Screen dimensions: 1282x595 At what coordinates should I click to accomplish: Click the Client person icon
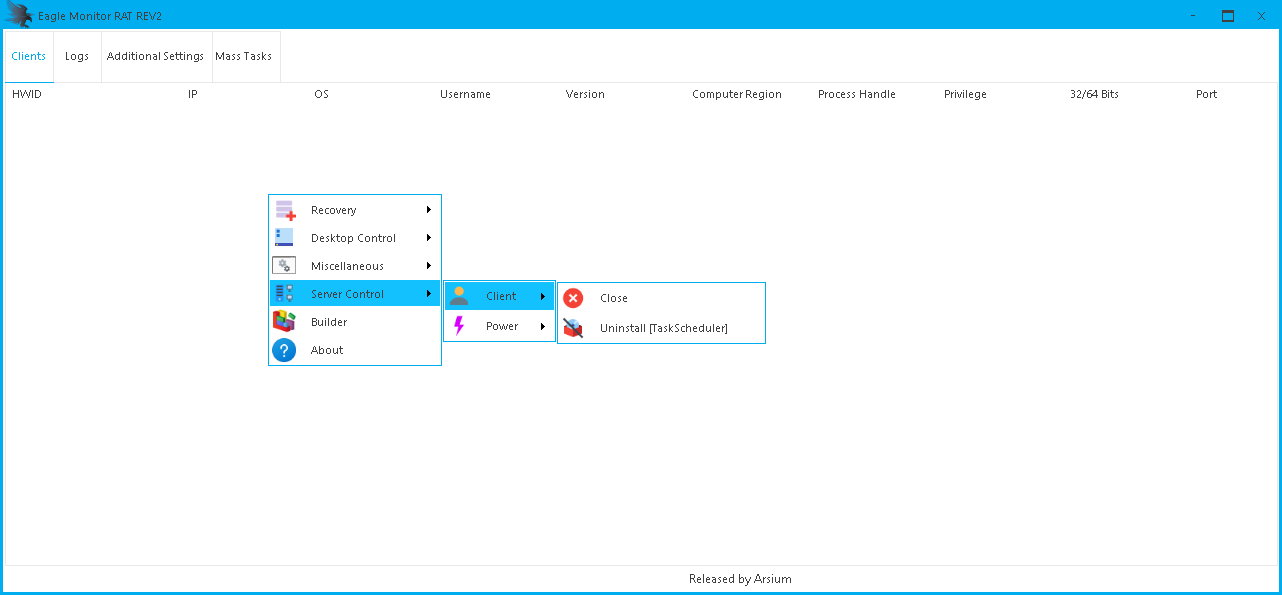[x=459, y=296]
